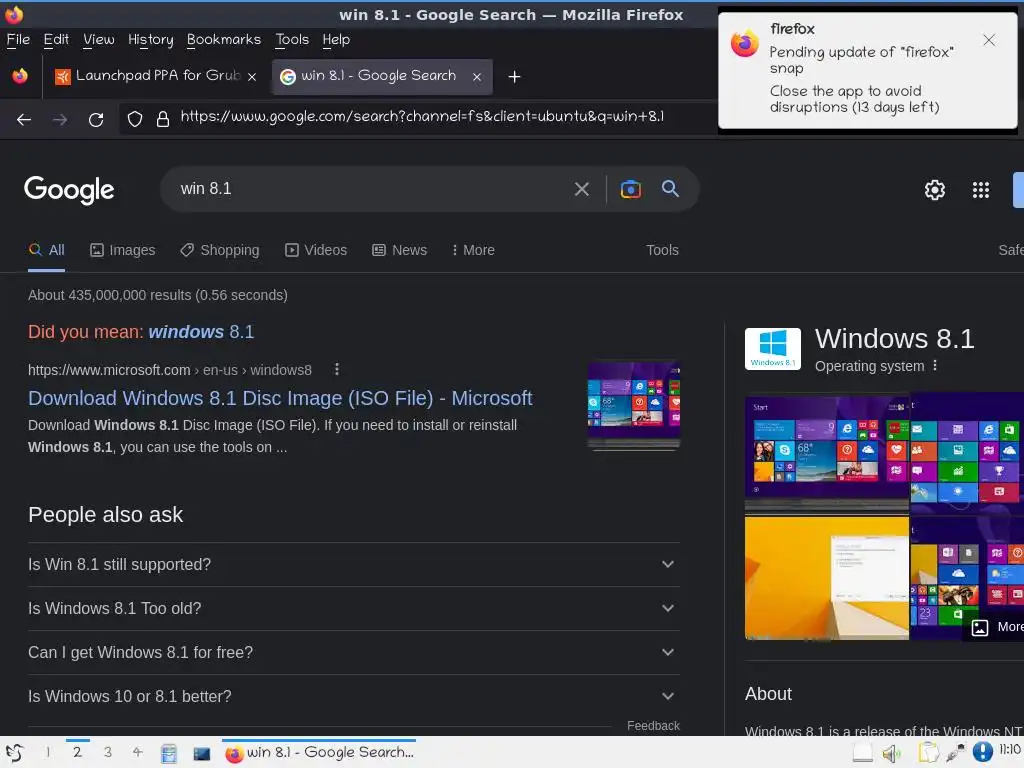Click the forward navigation arrow
The image size is (1024, 768).
pos(60,120)
